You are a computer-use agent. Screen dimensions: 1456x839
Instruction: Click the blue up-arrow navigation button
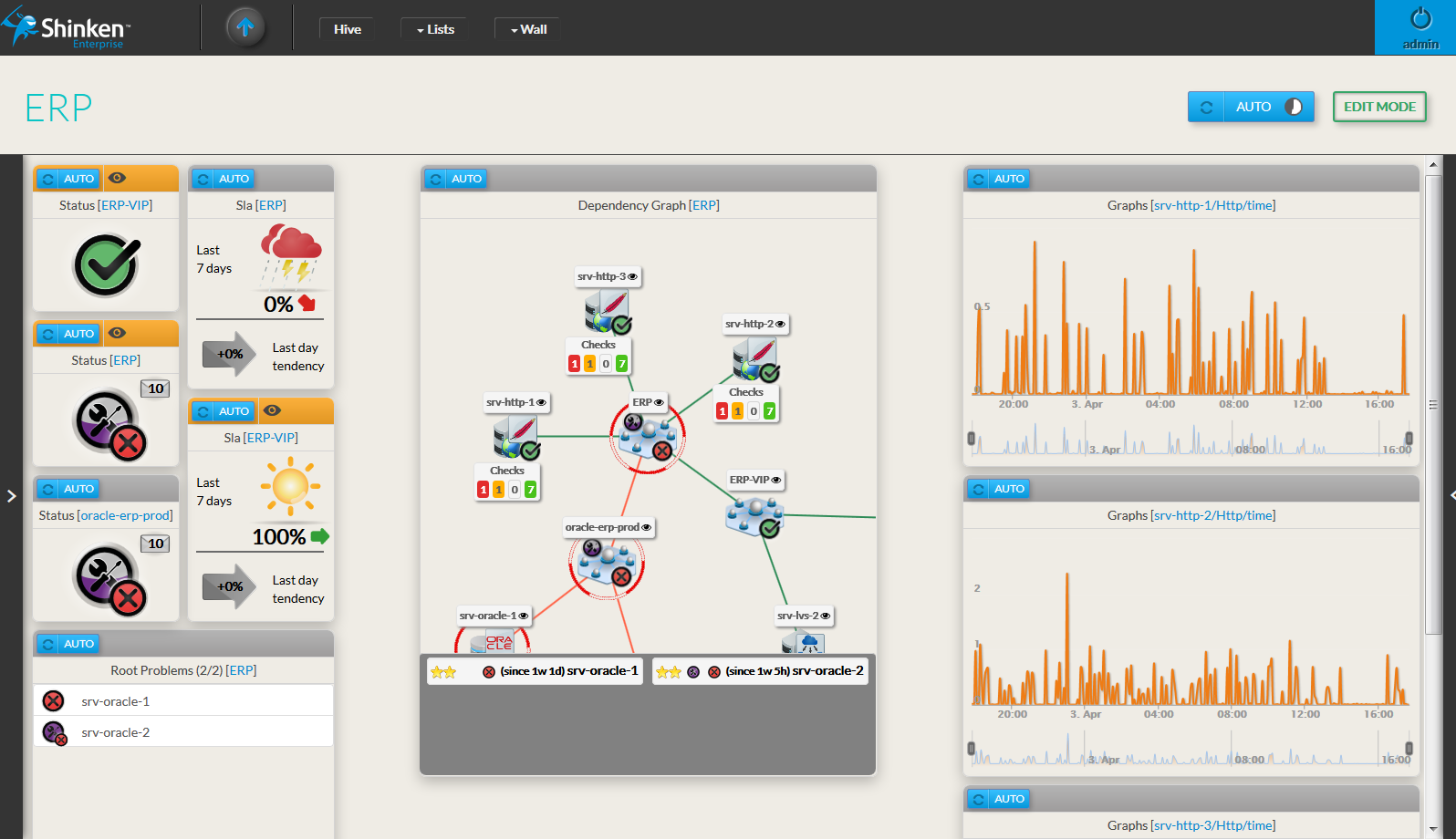(244, 27)
